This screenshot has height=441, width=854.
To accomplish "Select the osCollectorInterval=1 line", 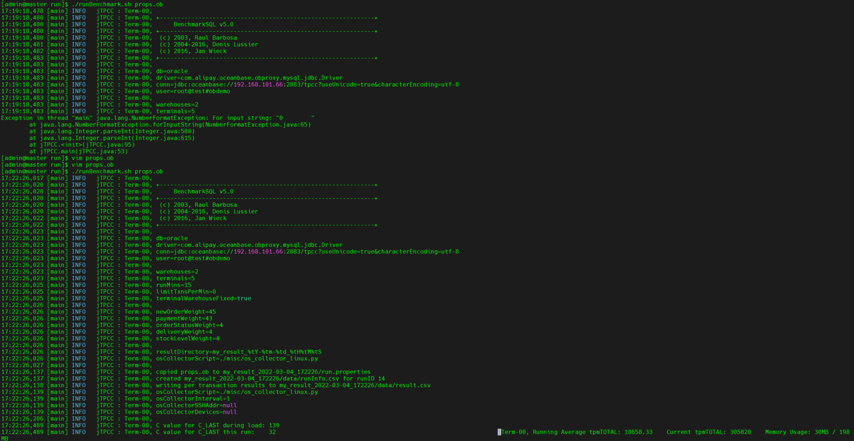I will [115, 398].
